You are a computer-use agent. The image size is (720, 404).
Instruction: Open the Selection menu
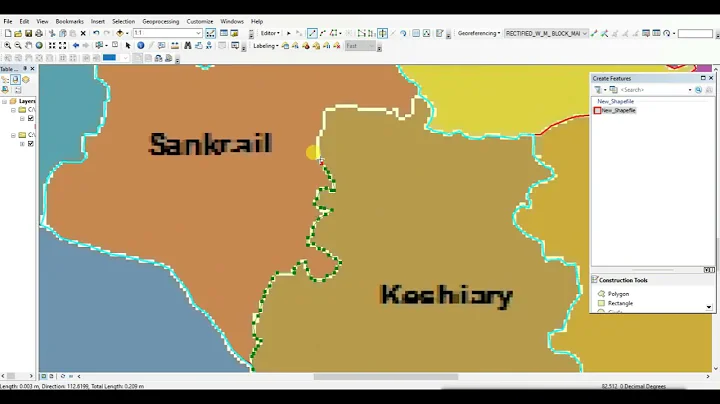(124, 22)
